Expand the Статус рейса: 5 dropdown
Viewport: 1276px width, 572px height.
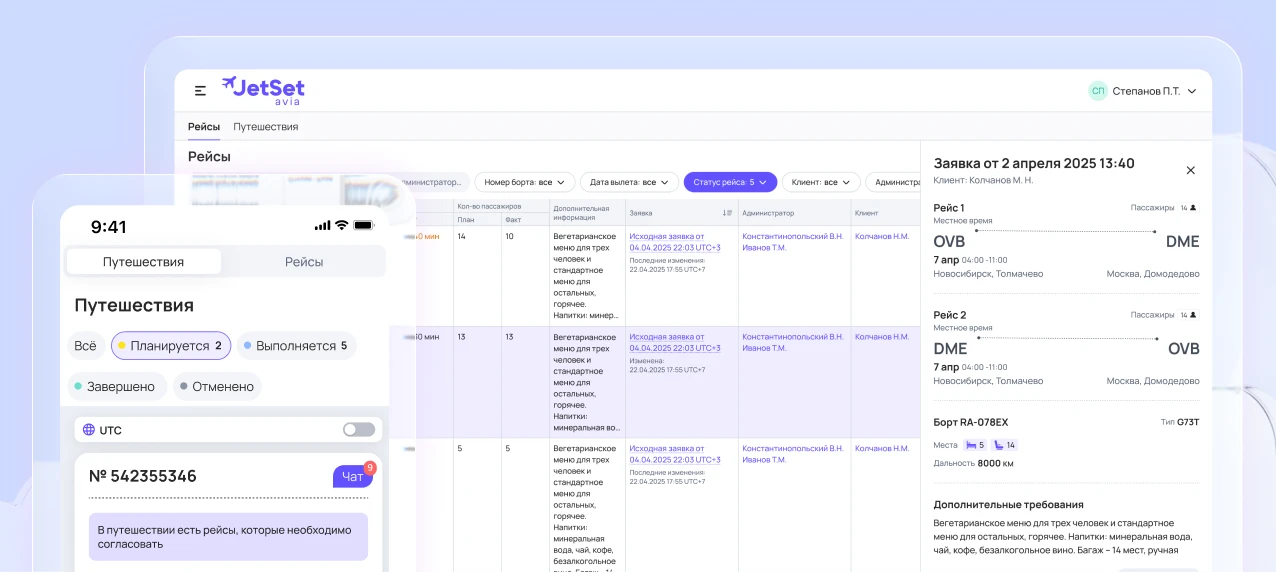point(730,182)
